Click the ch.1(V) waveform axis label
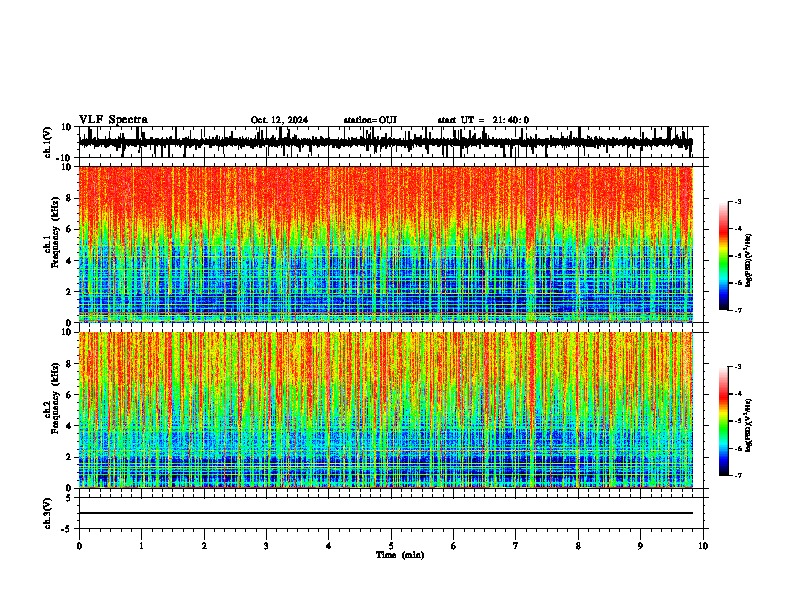792x612 pixels. point(48,142)
